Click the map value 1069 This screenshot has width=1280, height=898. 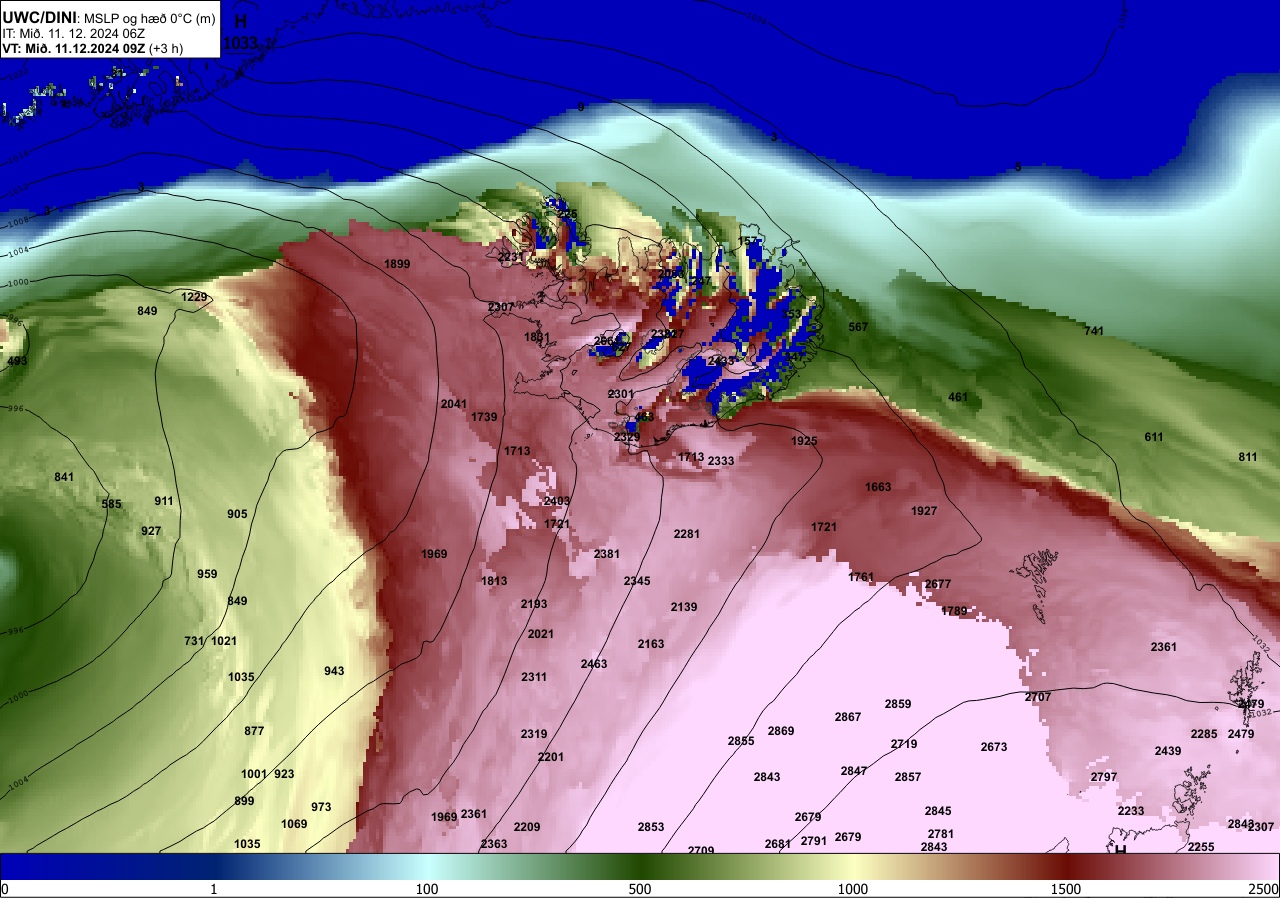(x=294, y=824)
